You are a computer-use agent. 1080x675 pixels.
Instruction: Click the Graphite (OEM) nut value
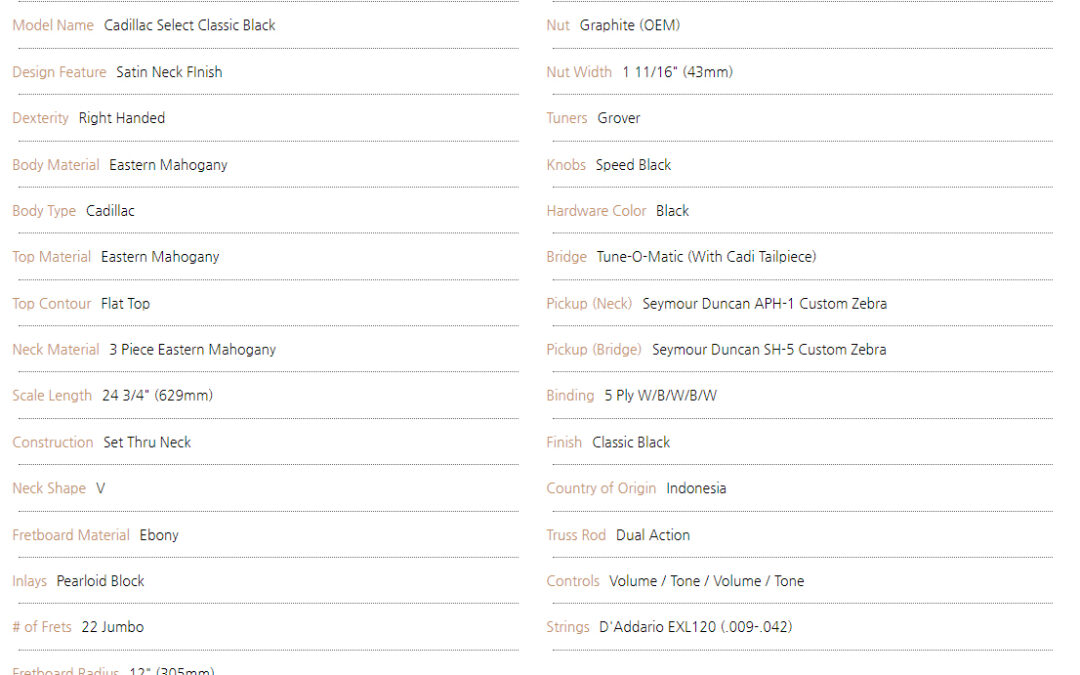point(630,25)
